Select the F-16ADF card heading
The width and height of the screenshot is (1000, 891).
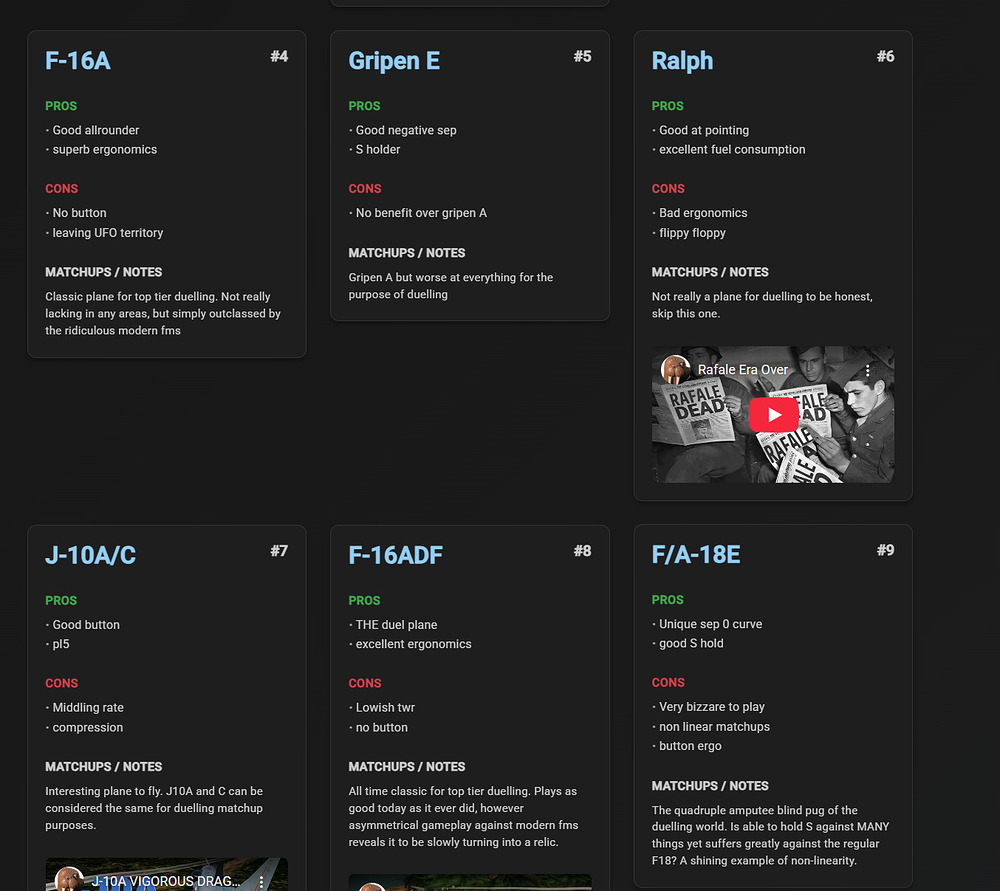click(395, 555)
